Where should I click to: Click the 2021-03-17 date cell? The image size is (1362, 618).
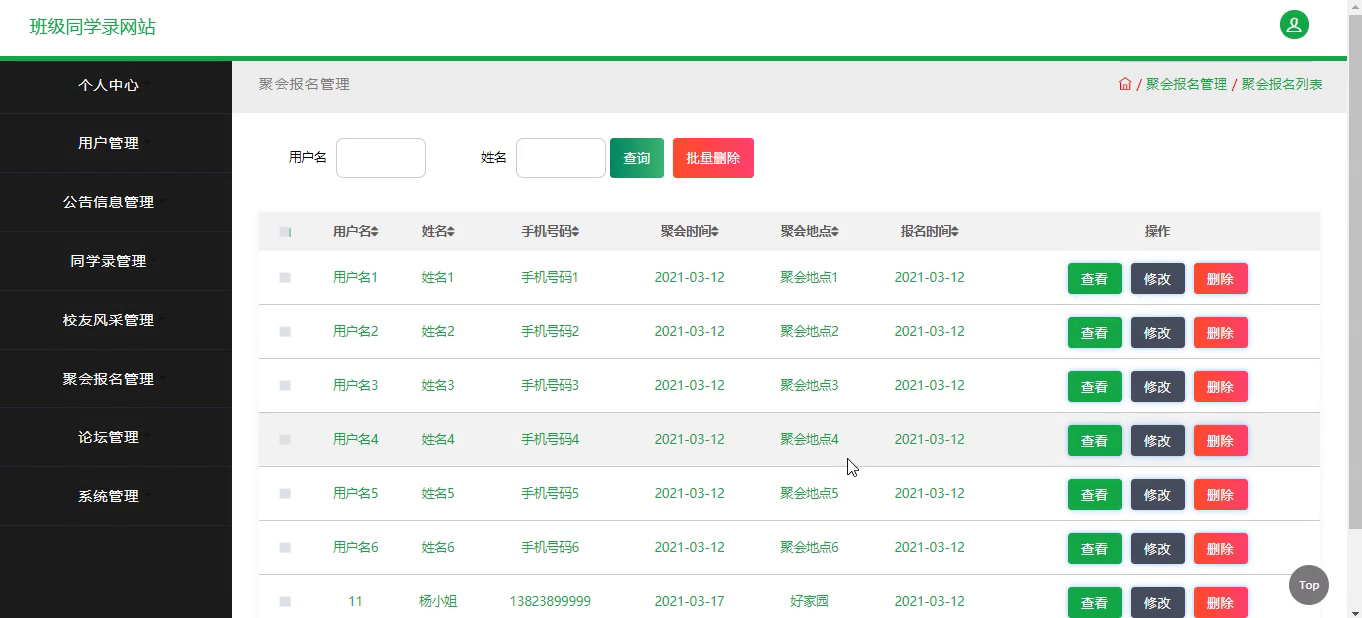[x=689, y=601]
